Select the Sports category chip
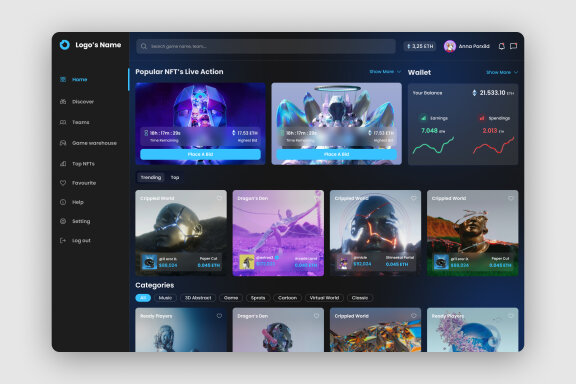This screenshot has height=384, width=576. [258, 298]
